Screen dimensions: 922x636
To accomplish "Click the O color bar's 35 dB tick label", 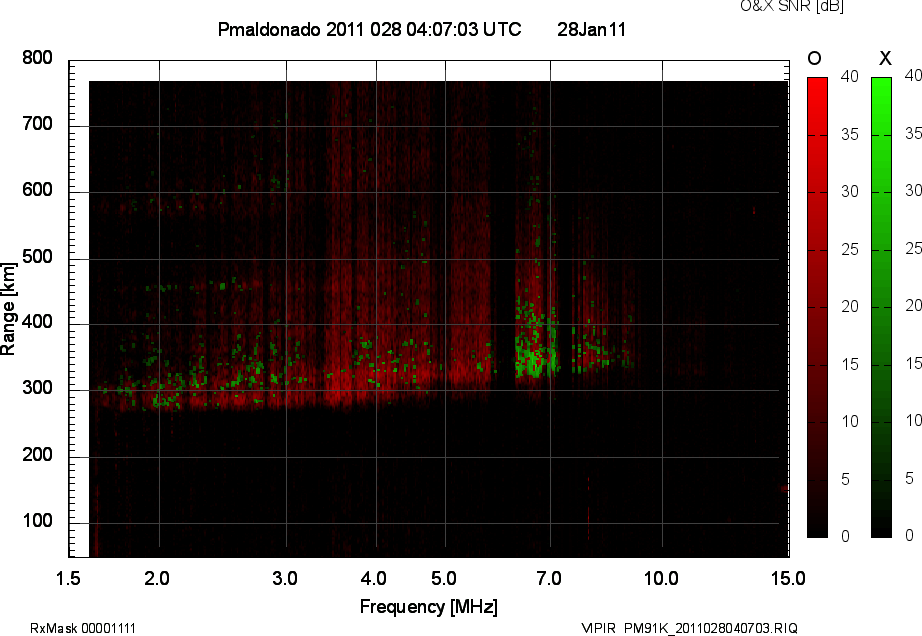I will [850, 135].
